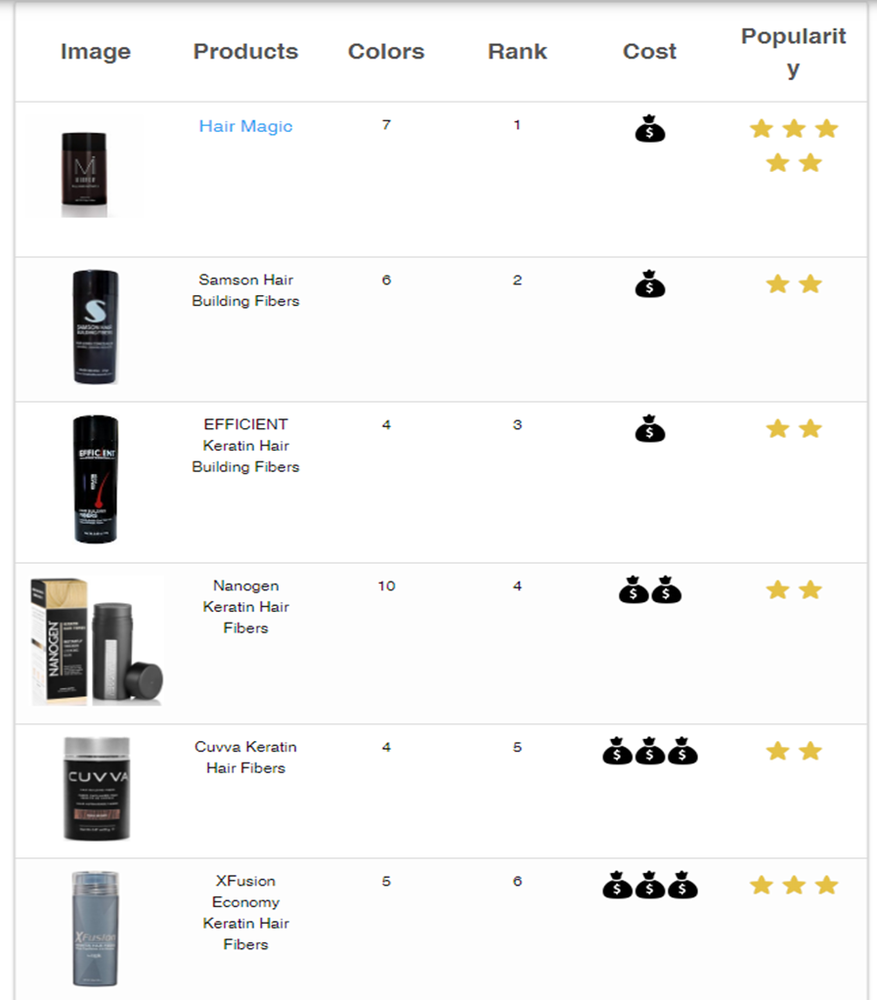The width and height of the screenshot is (877, 1000).
Task: Open the Nanogen product box image
Action: [x=96, y=640]
